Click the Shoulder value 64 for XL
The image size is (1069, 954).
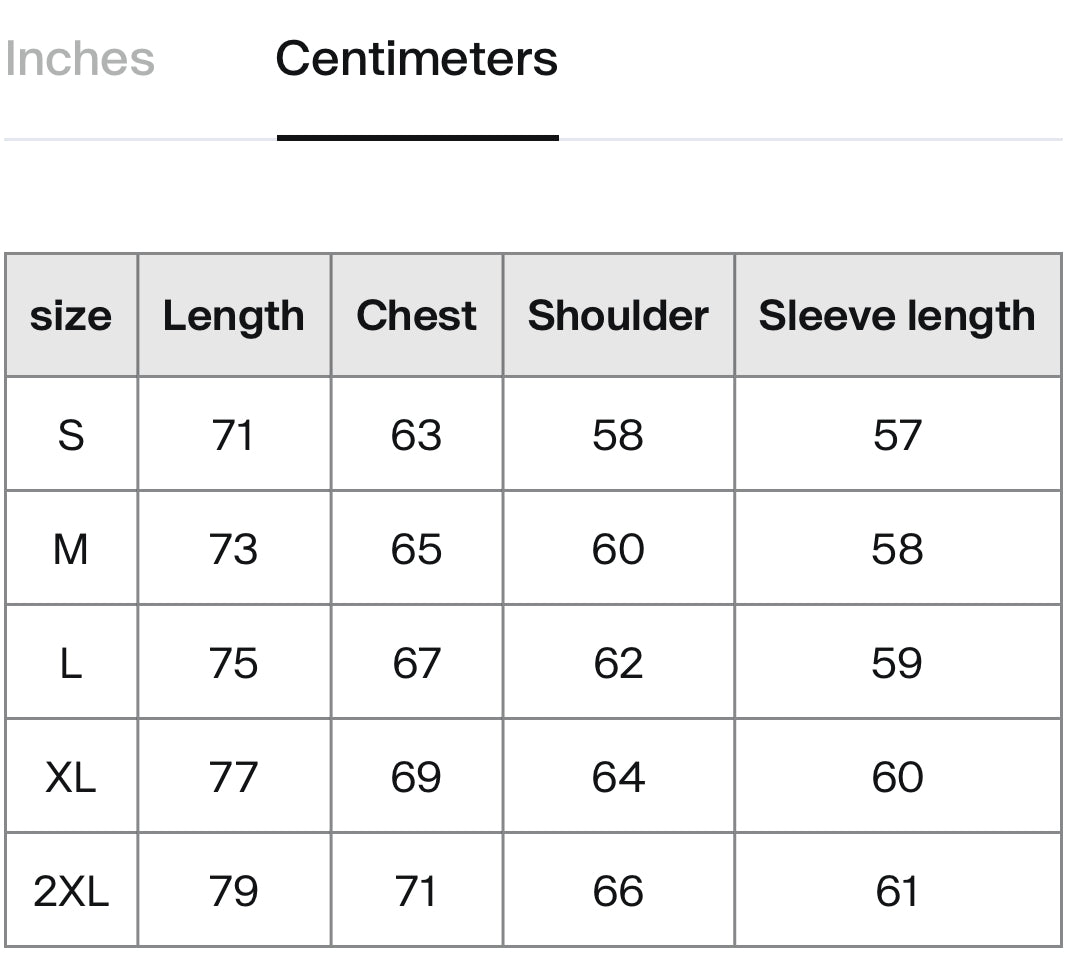click(x=618, y=777)
